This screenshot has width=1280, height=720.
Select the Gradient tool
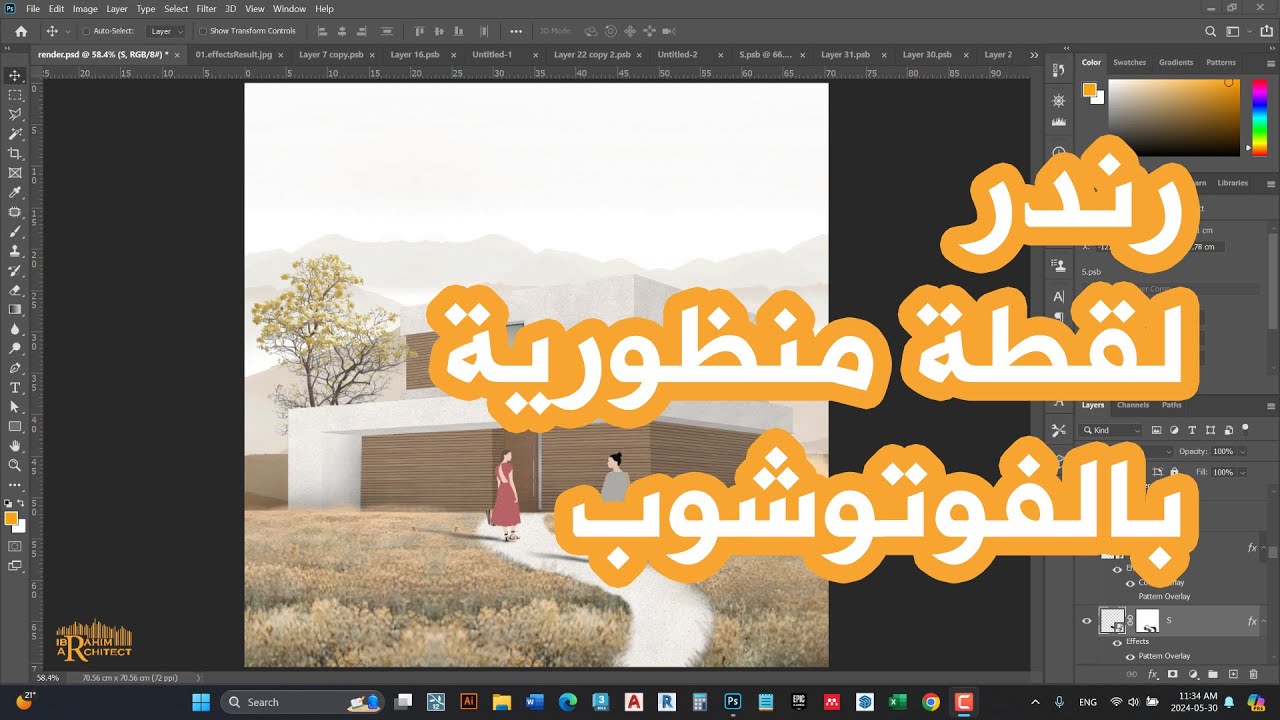[x=15, y=309]
